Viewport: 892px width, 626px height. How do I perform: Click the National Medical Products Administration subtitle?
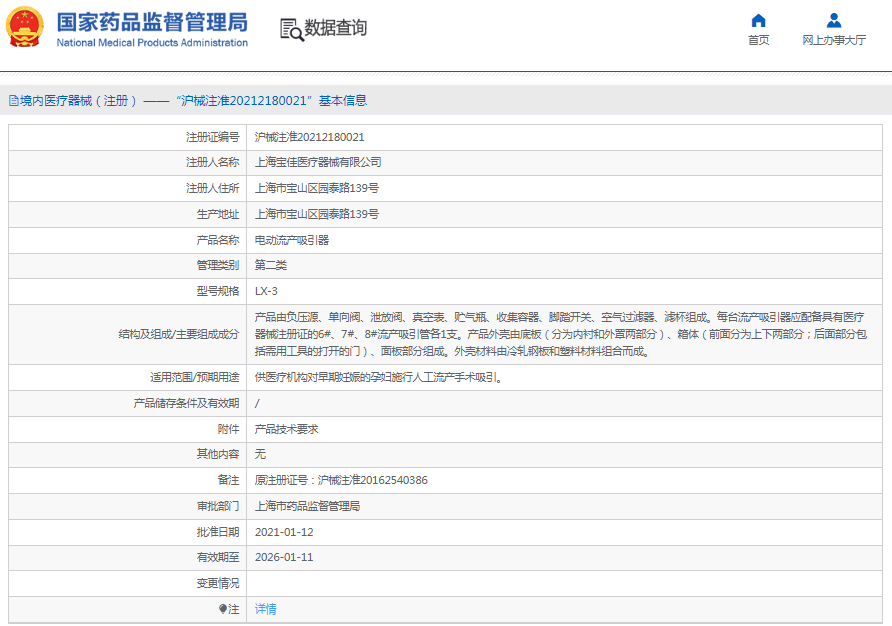(x=152, y=43)
